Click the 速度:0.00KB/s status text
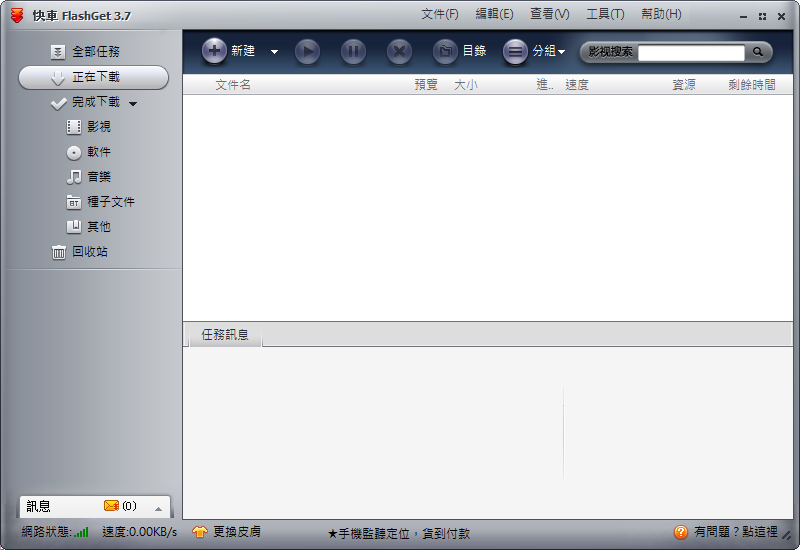The image size is (800, 550). point(140,532)
